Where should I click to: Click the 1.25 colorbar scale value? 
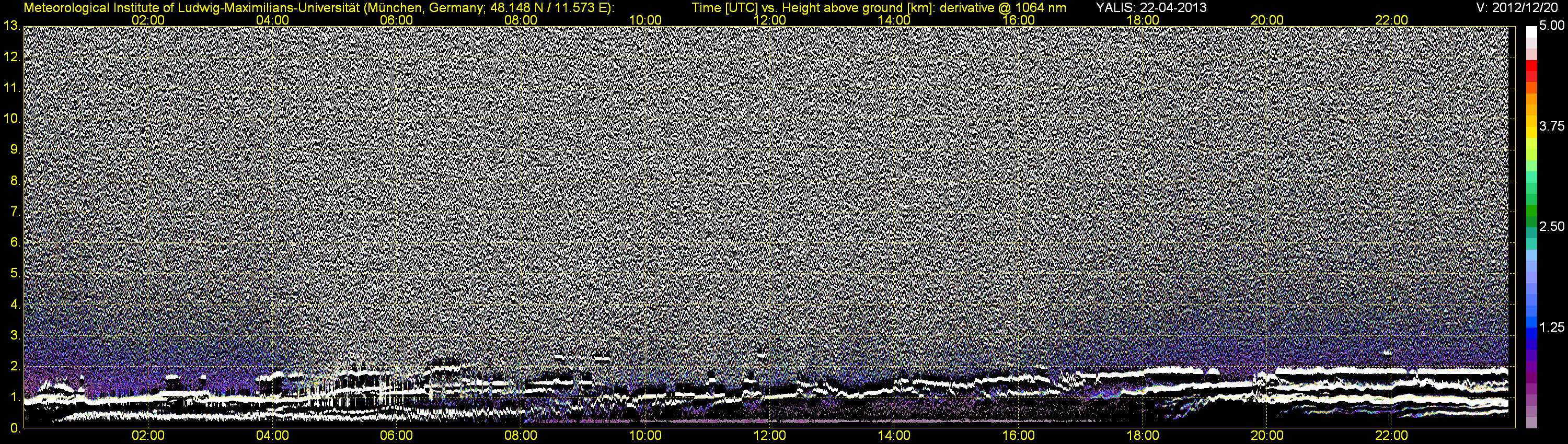(x=1552, y=327)
